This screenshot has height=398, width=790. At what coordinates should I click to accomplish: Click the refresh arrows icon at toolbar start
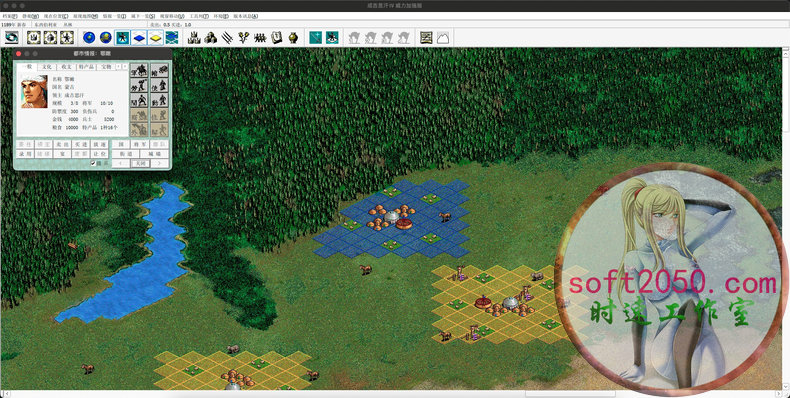point(12,37)
